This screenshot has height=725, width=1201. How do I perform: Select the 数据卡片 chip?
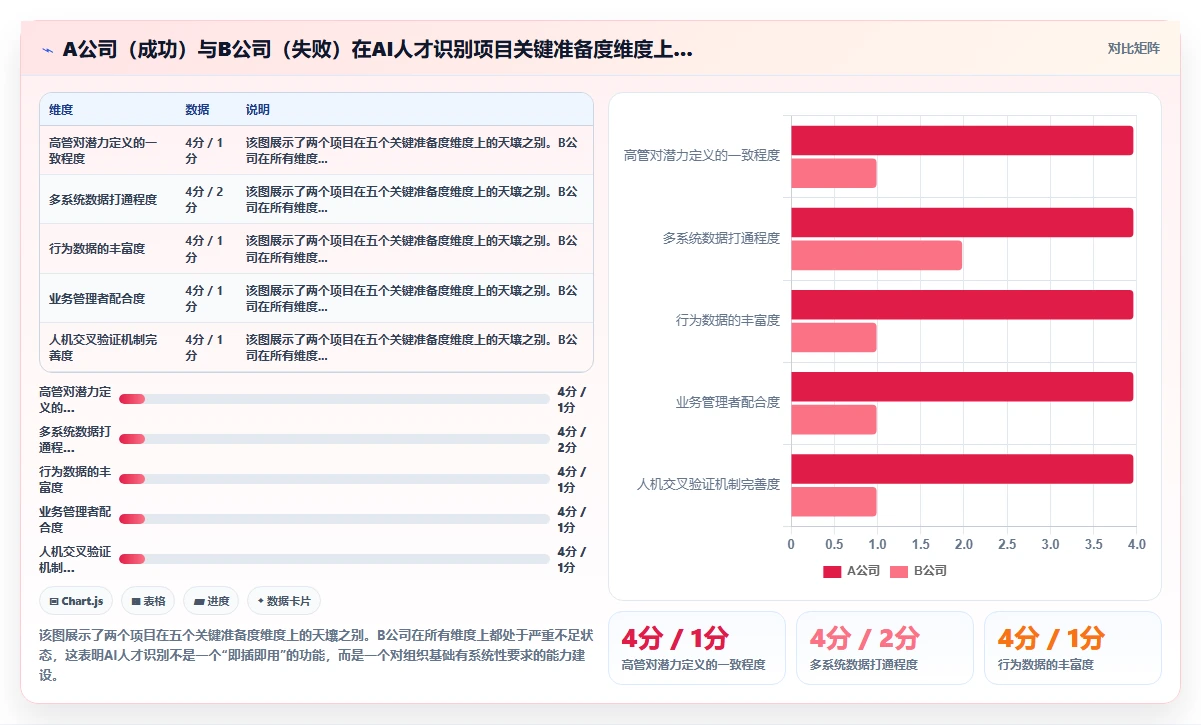click(x=284, y=601)
